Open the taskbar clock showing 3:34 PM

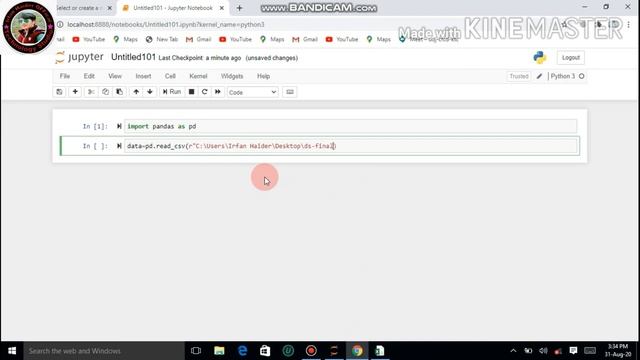tap(618, 351)
